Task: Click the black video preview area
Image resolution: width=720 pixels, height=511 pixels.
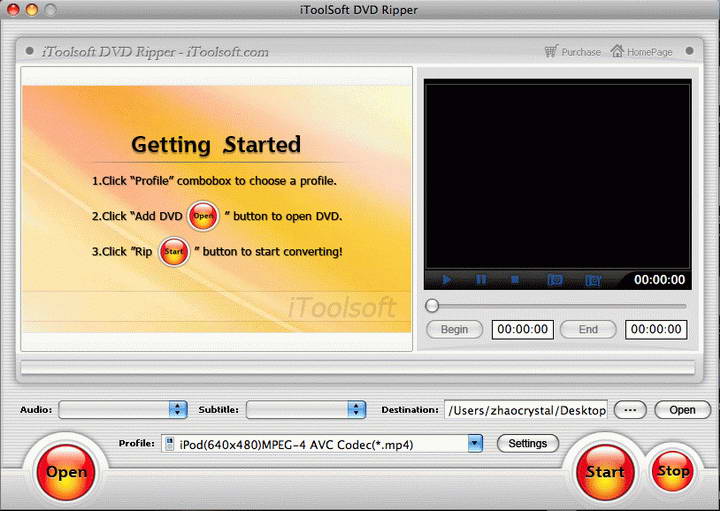Action: [x=557, y=176]
